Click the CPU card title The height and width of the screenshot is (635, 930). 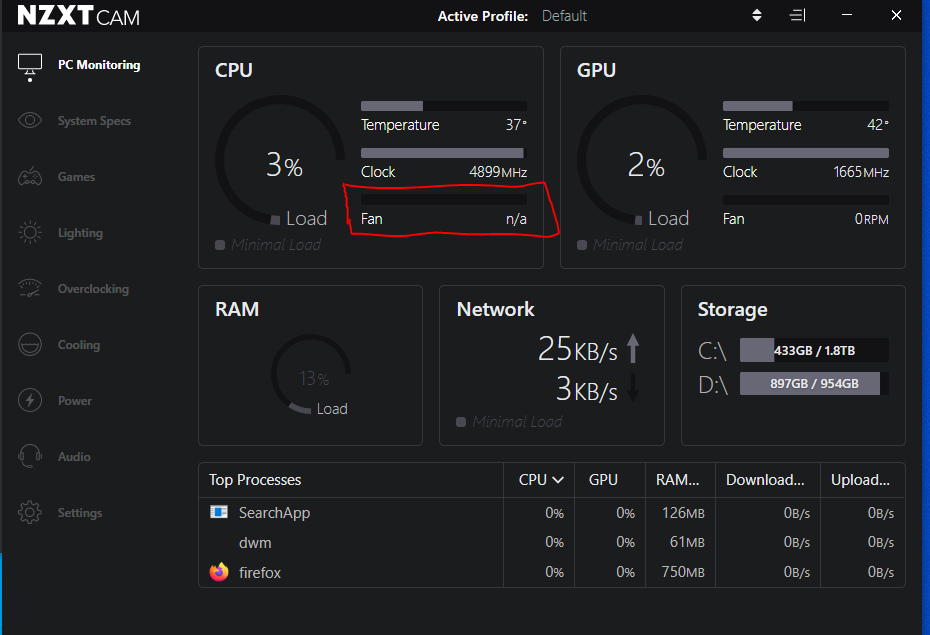click(234, 70)
